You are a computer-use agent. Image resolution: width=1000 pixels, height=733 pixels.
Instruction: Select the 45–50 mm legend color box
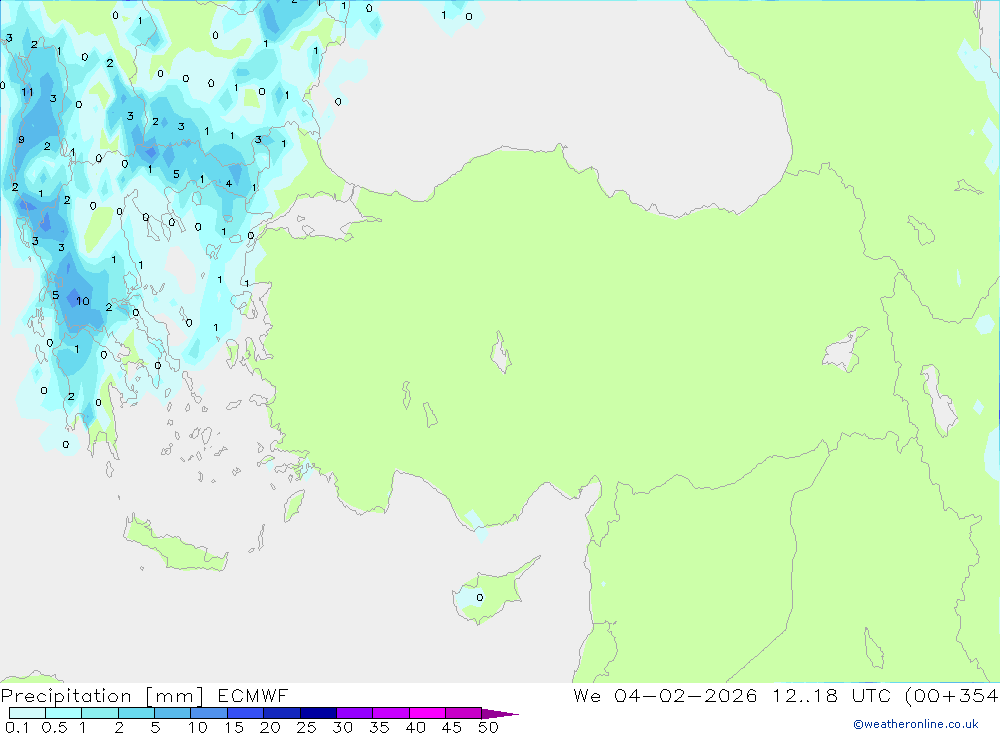pyautogui.click(x=464, y=713)
